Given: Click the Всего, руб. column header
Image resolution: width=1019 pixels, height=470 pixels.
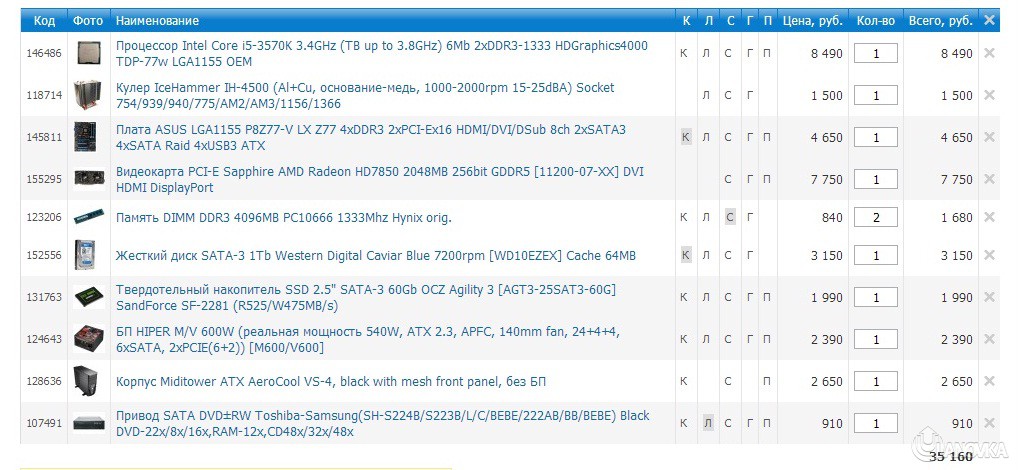Looking at the screenshot, I should (940, 21).
